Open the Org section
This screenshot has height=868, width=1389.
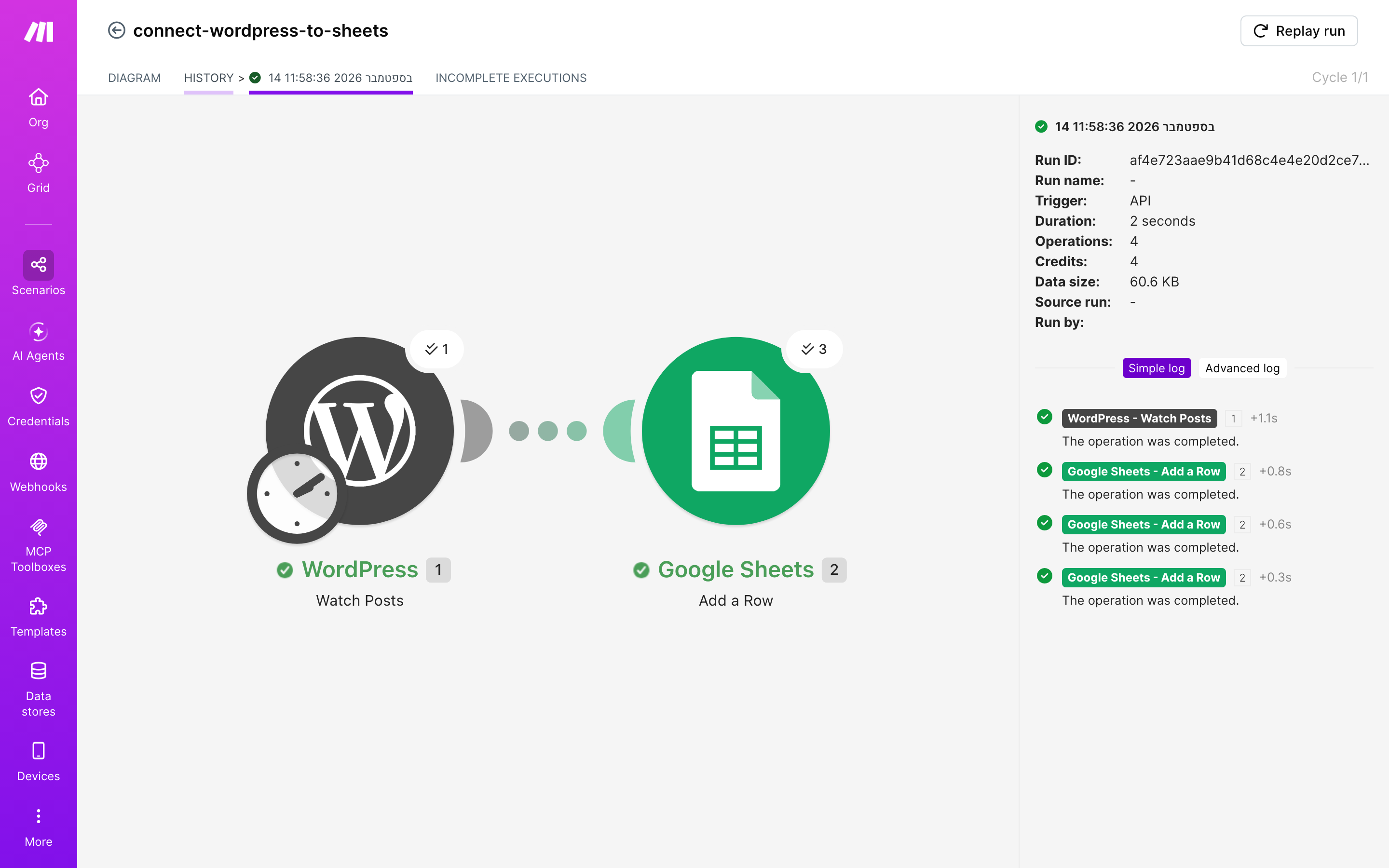tap(39, 108)
